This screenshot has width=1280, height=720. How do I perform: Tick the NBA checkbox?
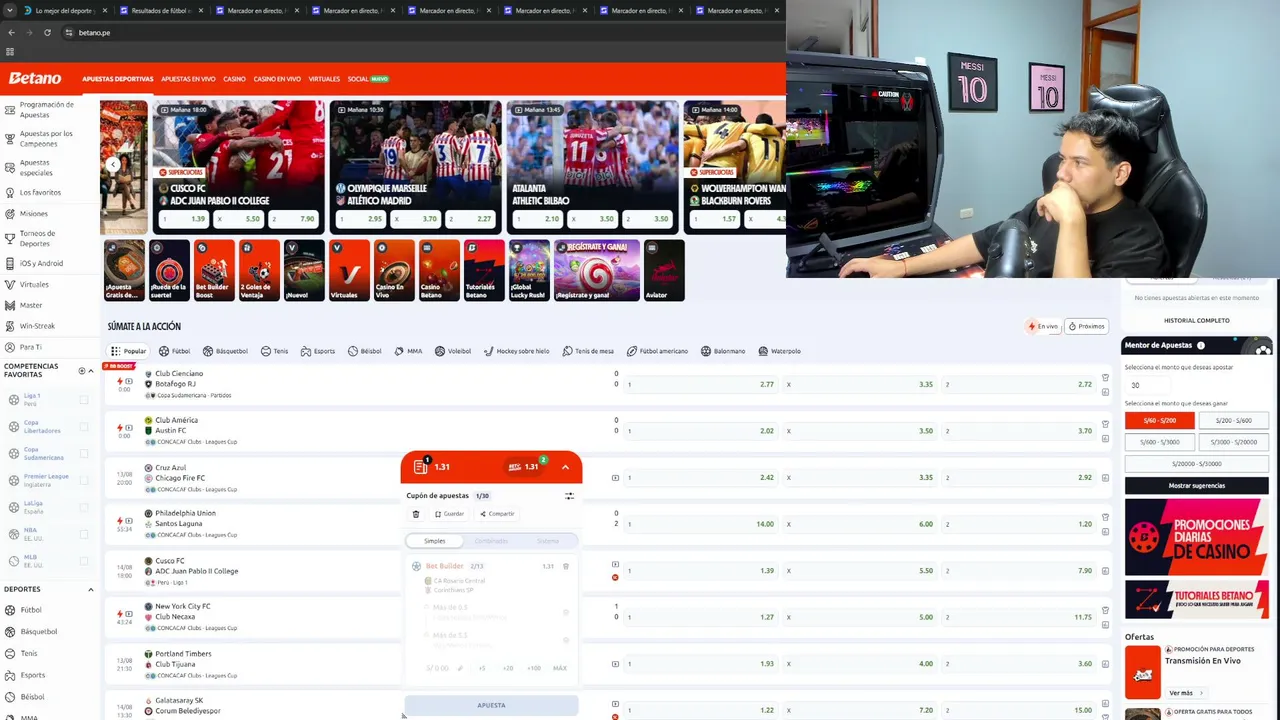click(83, 535)
